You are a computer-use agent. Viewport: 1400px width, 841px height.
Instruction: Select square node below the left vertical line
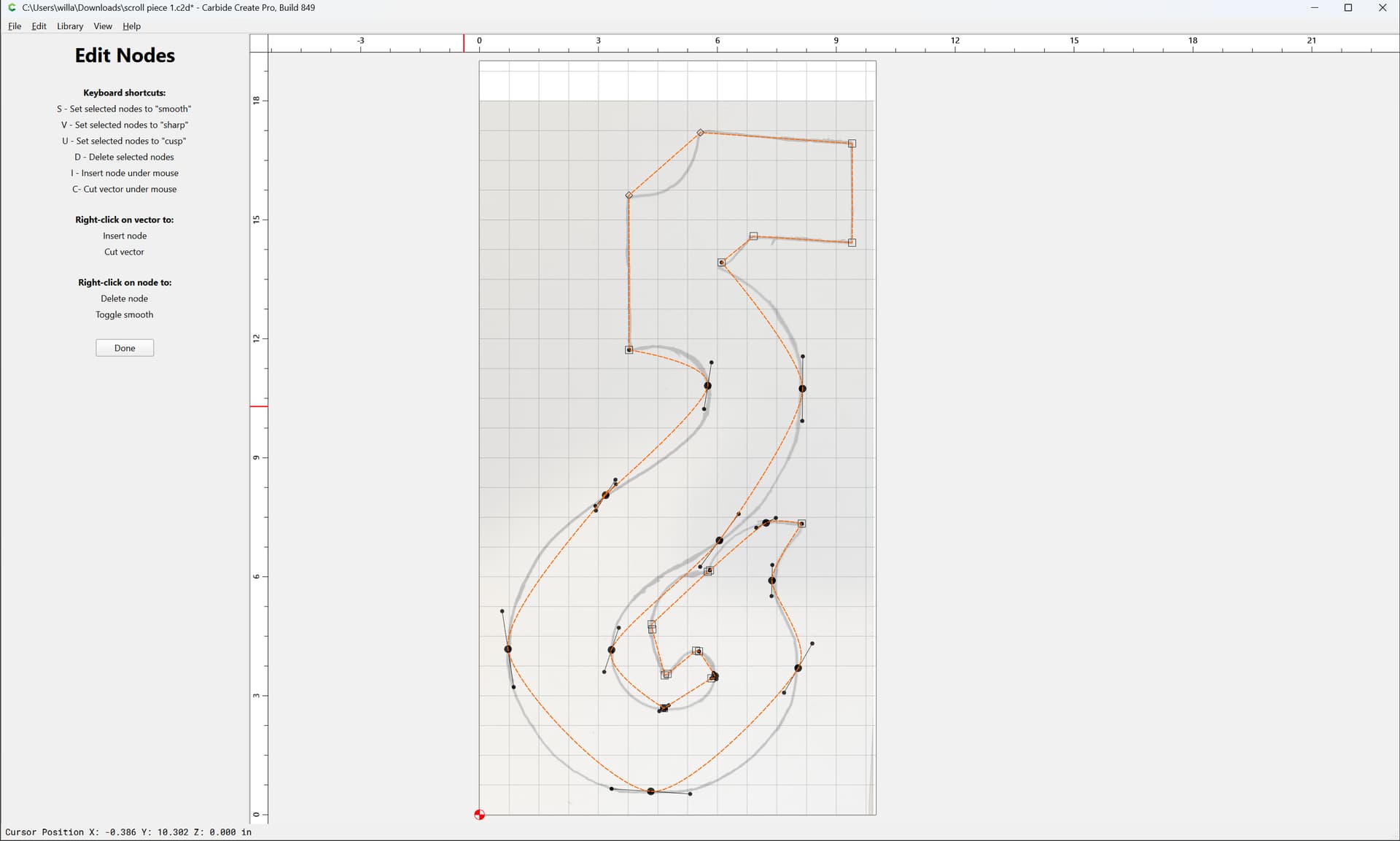(629, 350)
